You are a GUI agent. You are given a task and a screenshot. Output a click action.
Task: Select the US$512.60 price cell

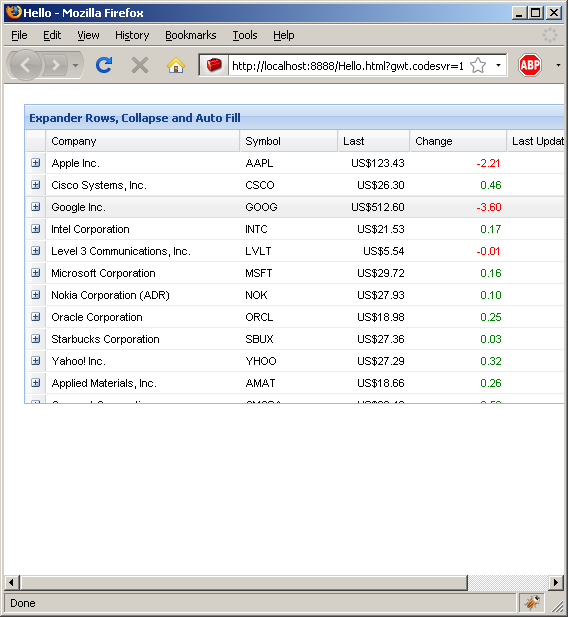[x=377, y=207]
